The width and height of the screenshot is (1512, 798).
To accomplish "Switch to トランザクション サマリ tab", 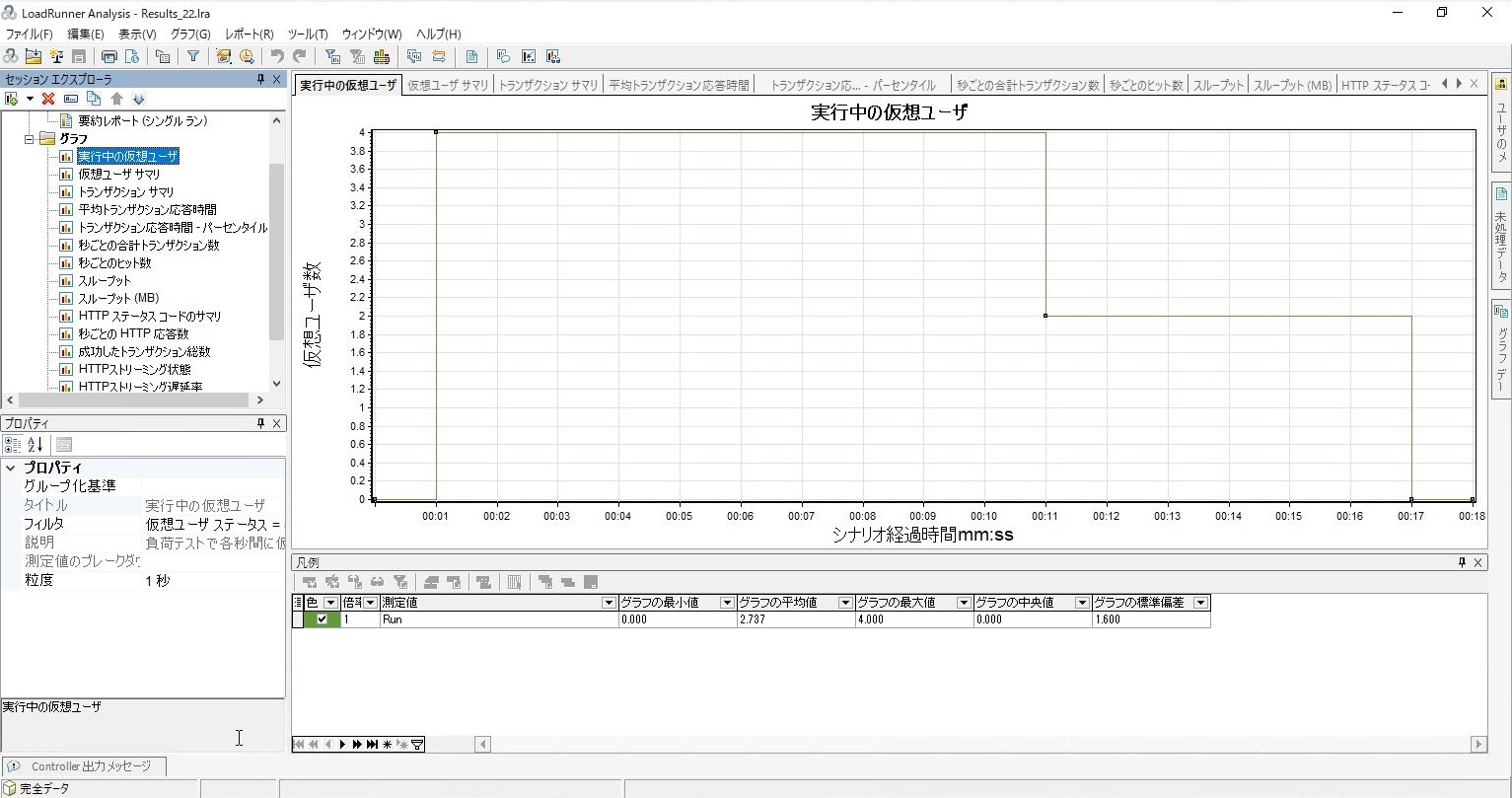I will click(548, 86).
